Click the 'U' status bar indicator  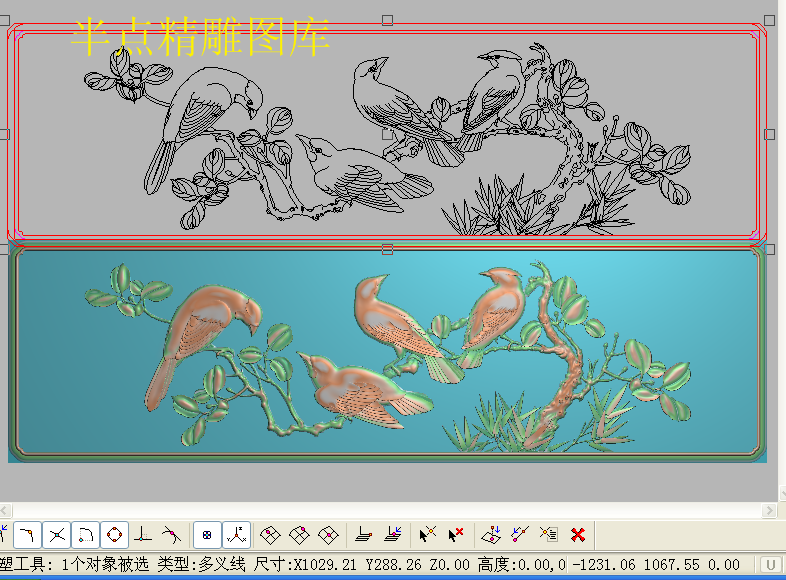coord(770,565)
